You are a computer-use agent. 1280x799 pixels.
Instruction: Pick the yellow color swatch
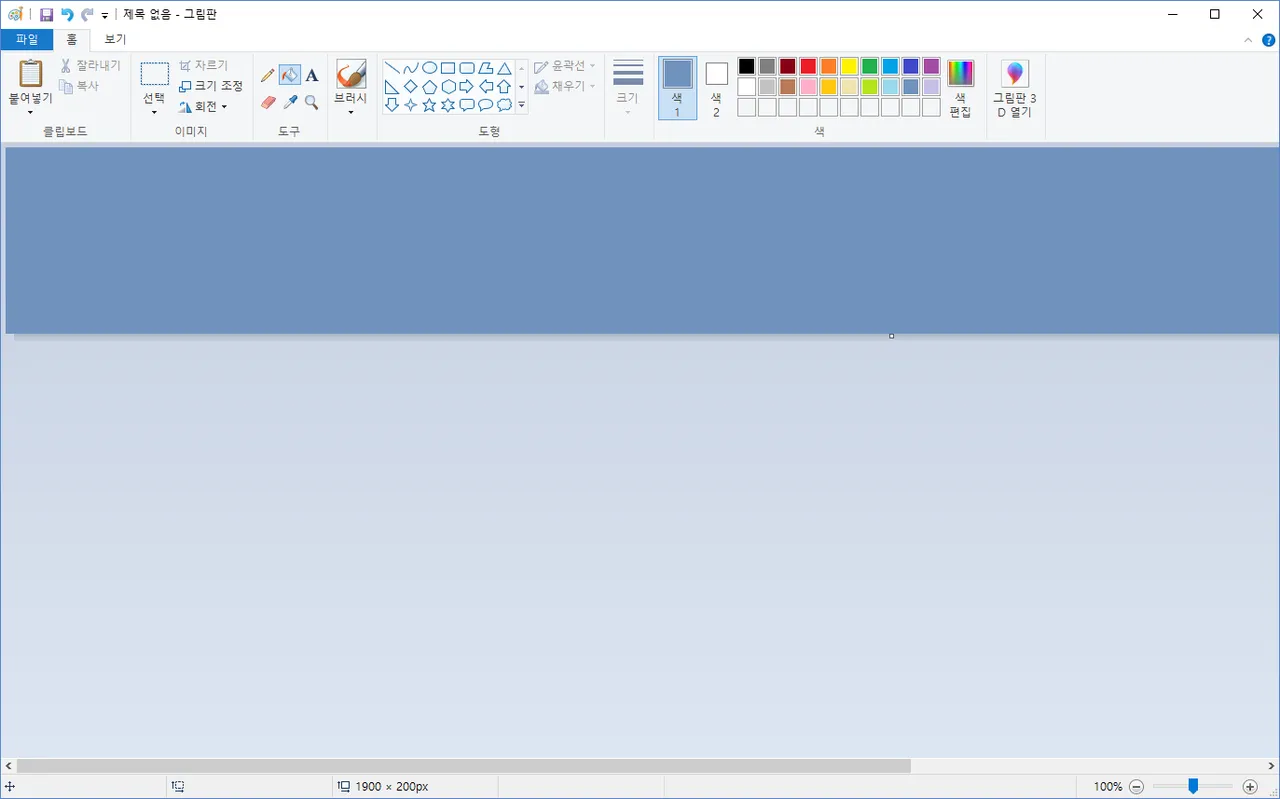tap(849, 66)
